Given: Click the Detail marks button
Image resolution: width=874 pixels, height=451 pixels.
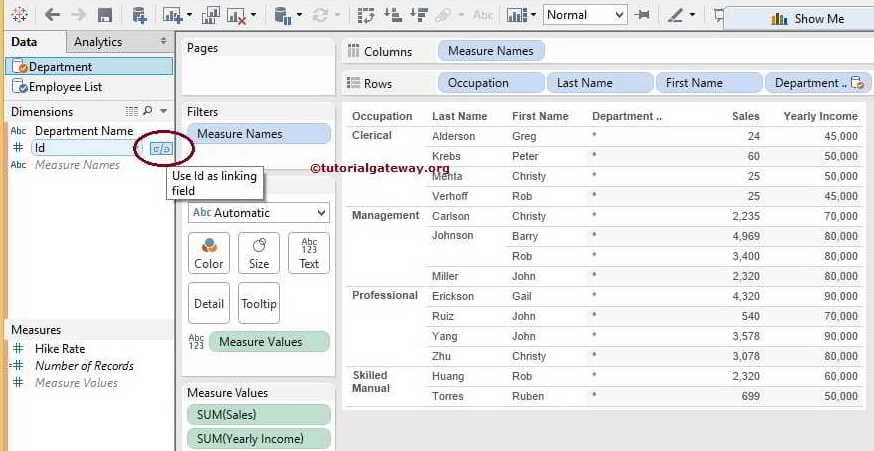Looking at the screenshot, I should coord(209,303).
